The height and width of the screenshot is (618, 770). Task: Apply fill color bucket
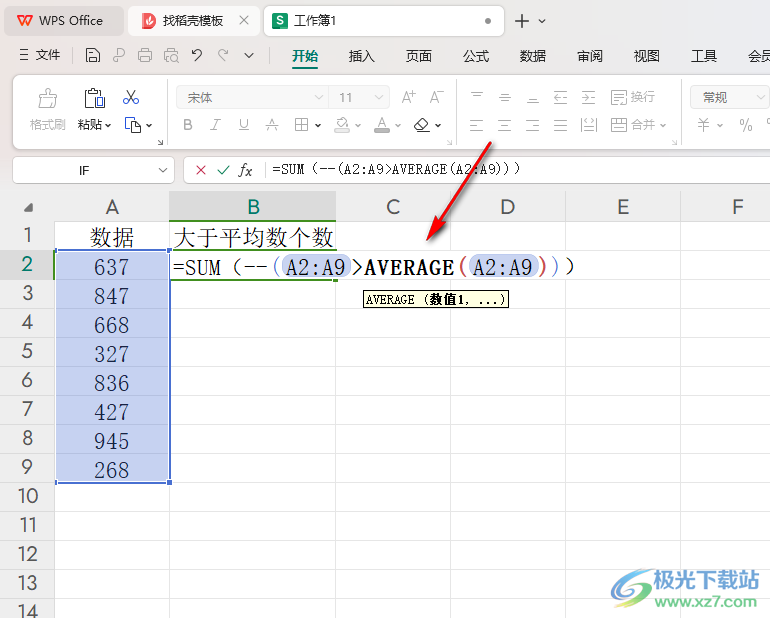pyautogui.click(x=342, y=125)
